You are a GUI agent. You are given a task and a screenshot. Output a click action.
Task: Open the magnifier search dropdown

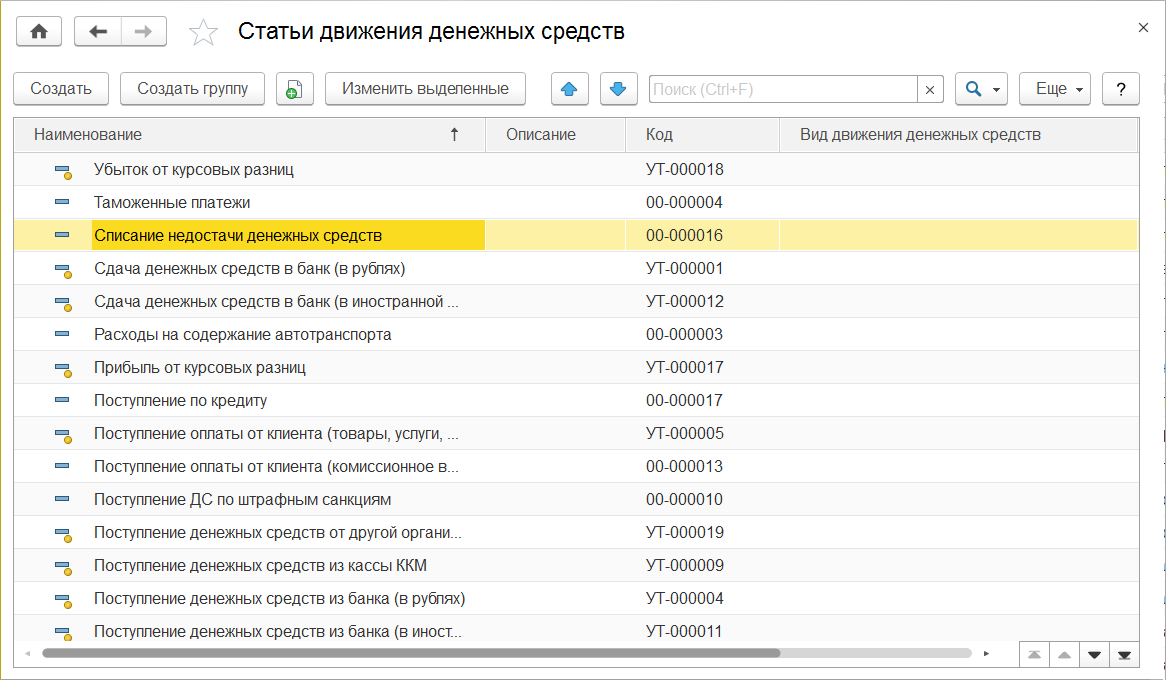[980, 89]
